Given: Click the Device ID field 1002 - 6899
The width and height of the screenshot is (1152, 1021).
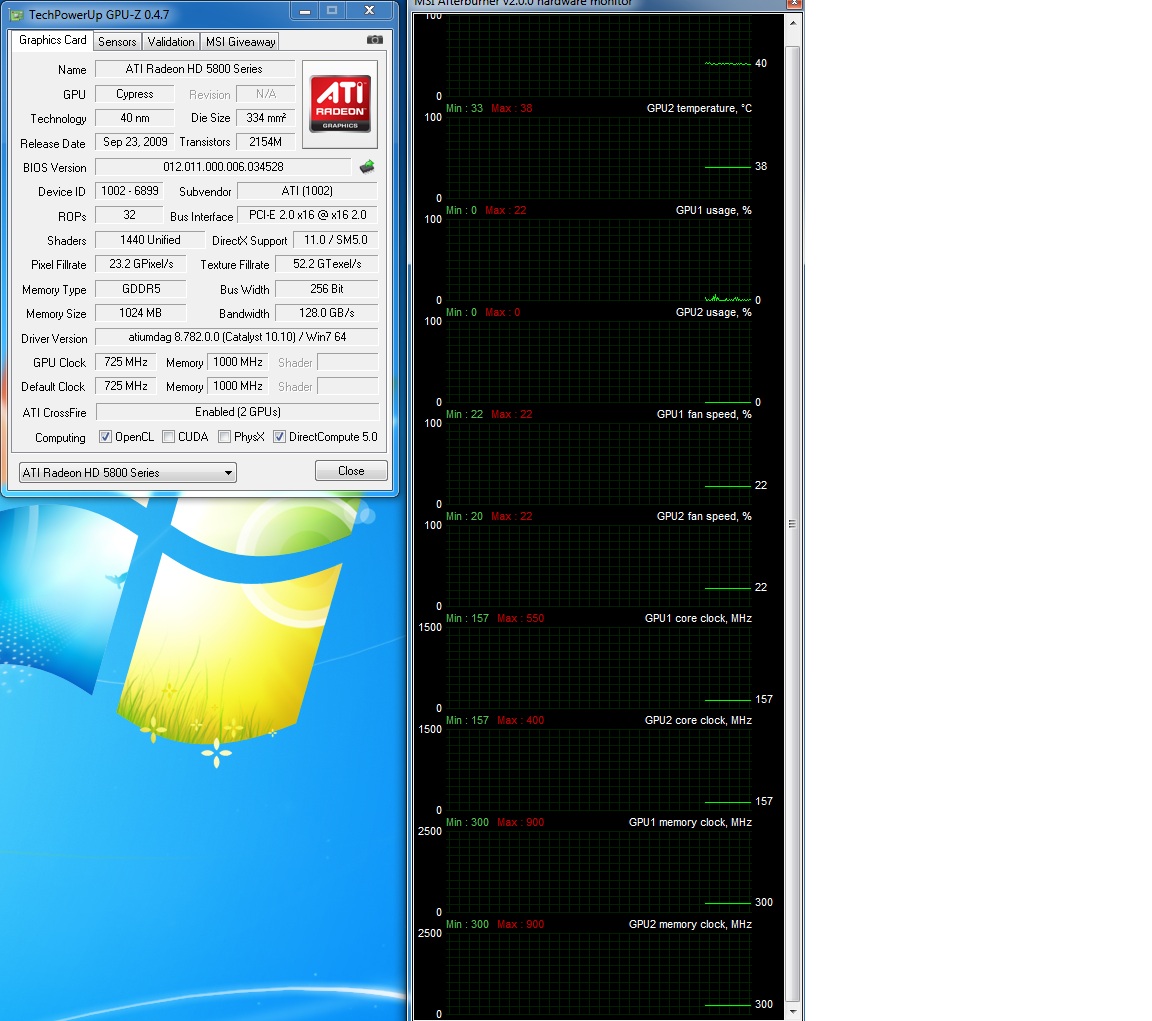Looking at the screenshot, I should pyautogui.click(x=130, y=191).
